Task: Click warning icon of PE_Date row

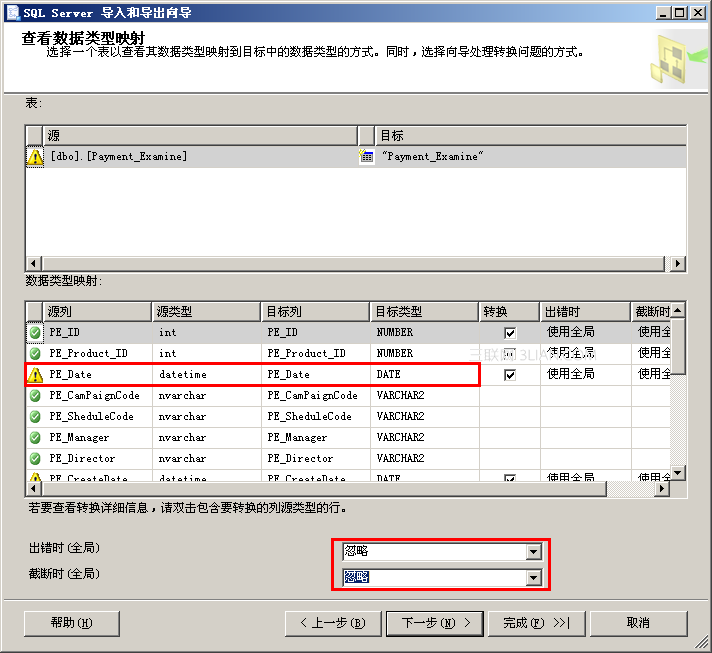Action: (x=35, y=375)
